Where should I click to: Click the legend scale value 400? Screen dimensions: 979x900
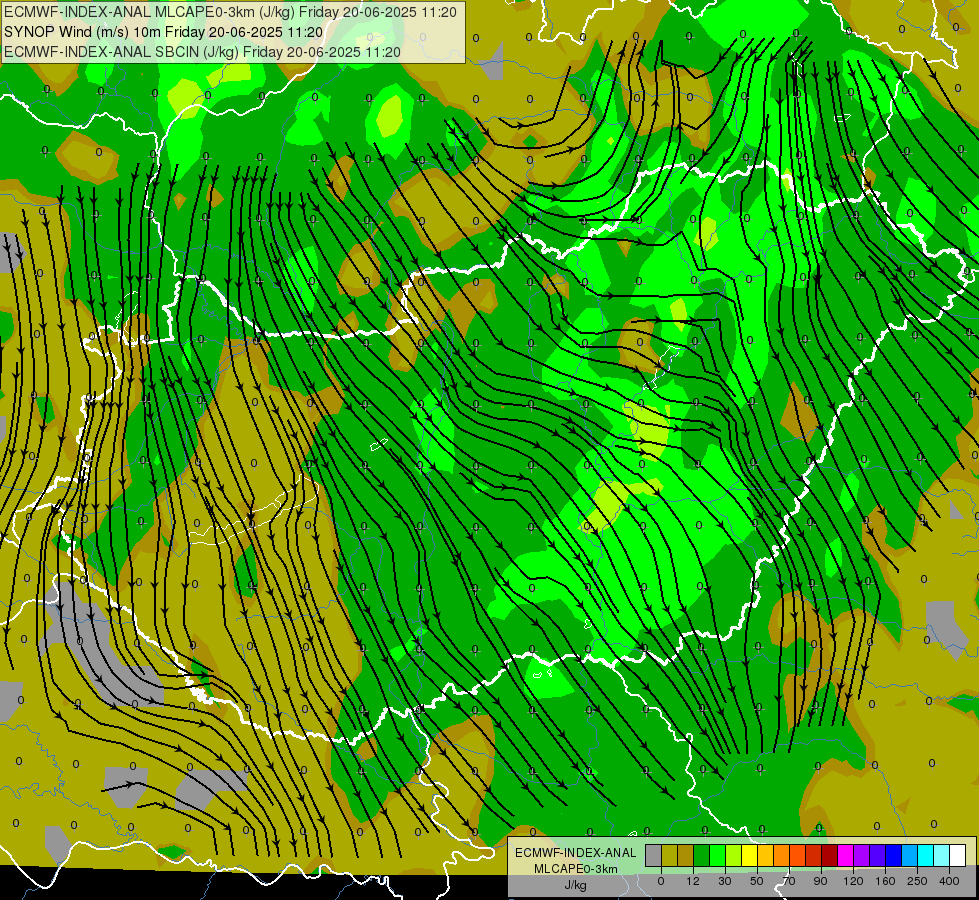(949, 881)
